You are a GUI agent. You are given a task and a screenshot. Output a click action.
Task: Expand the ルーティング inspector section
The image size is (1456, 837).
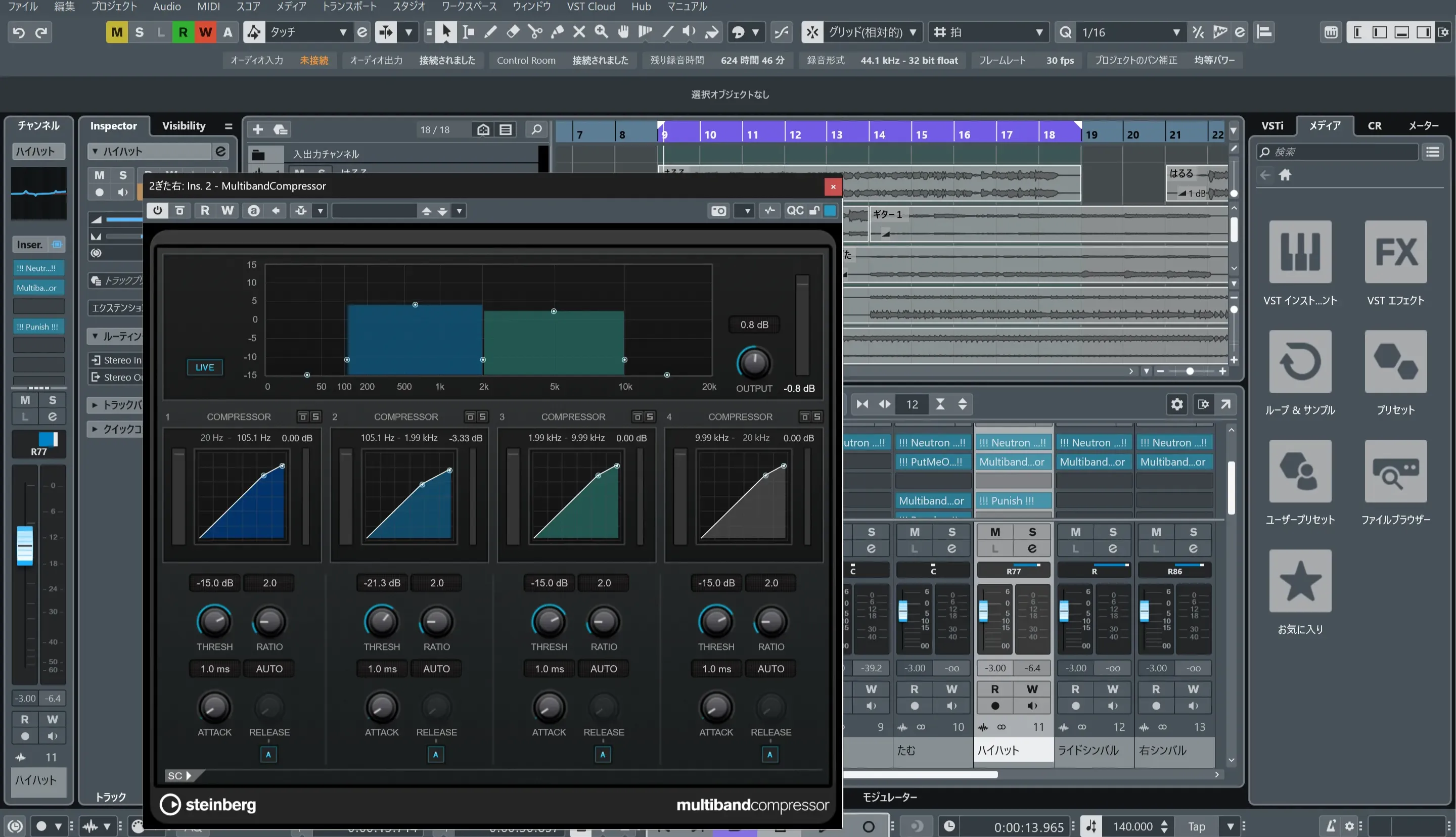coord(94,336)
